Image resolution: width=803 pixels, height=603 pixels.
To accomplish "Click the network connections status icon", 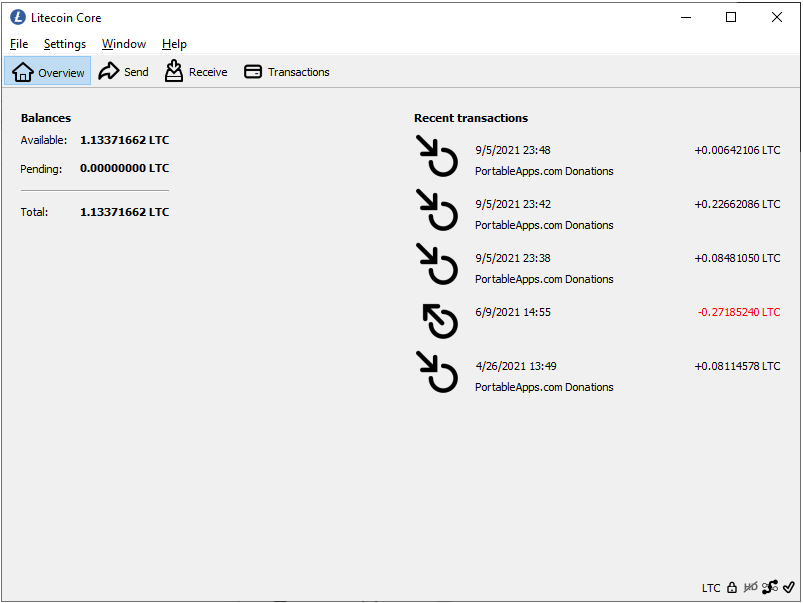I will coord(770,587).
